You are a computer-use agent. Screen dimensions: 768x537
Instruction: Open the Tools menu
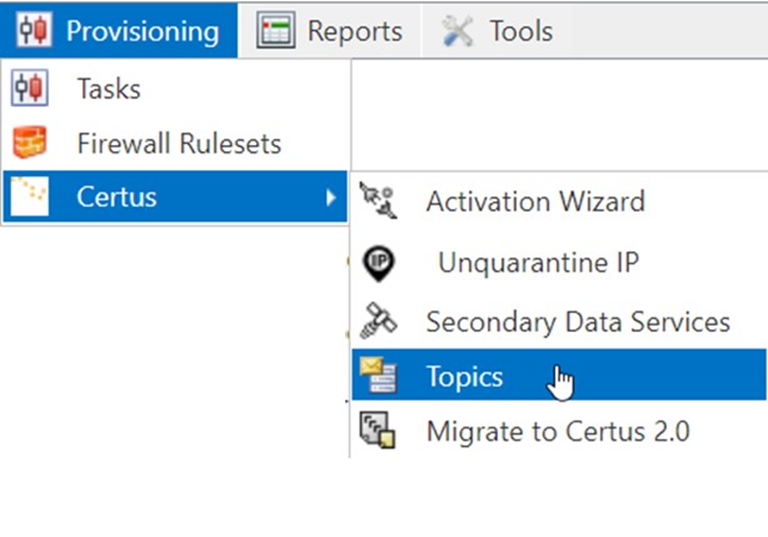pos(520,30)
